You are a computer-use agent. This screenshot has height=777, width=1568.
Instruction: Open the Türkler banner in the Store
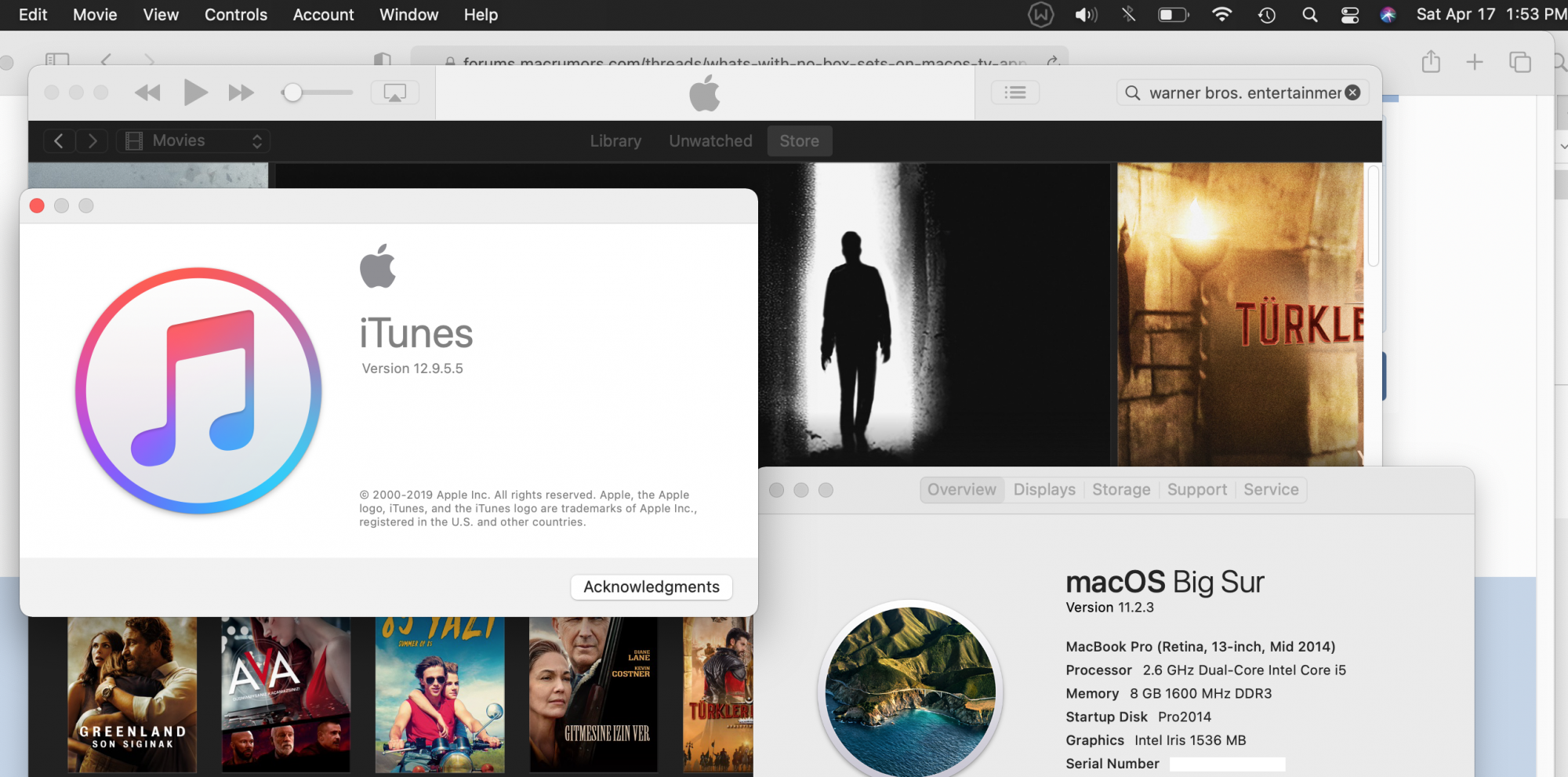pyautogui.click(x=1240, y=314)
